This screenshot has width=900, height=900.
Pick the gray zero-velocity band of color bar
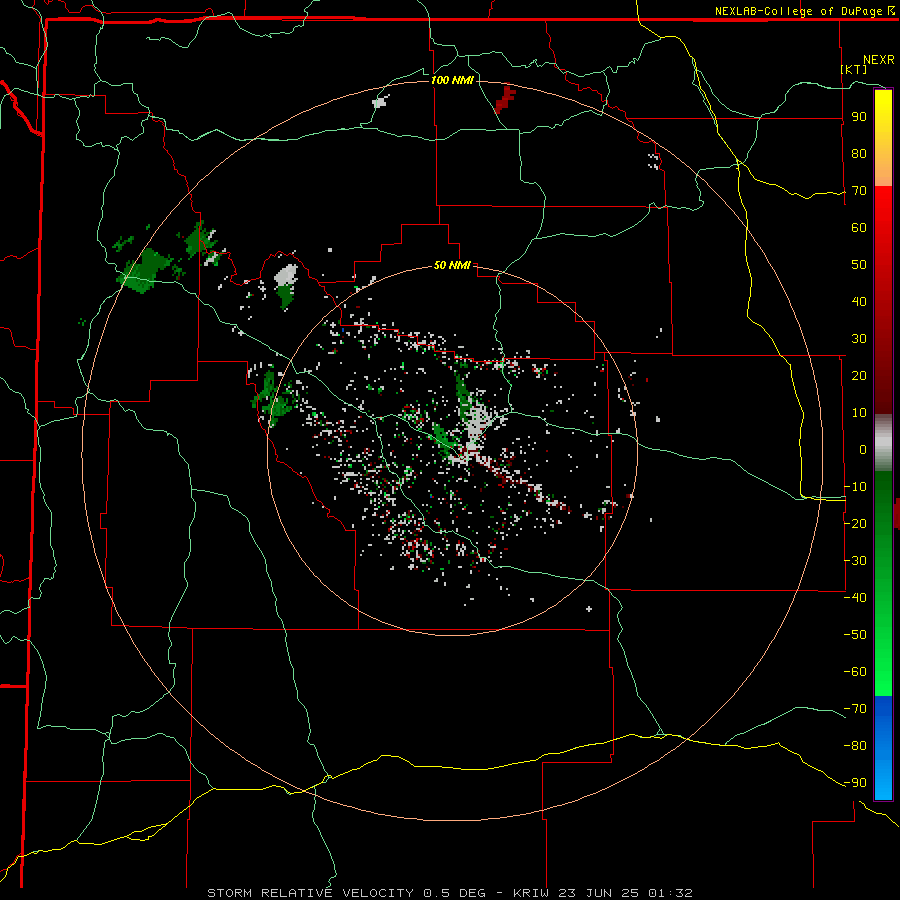[883, 443]
